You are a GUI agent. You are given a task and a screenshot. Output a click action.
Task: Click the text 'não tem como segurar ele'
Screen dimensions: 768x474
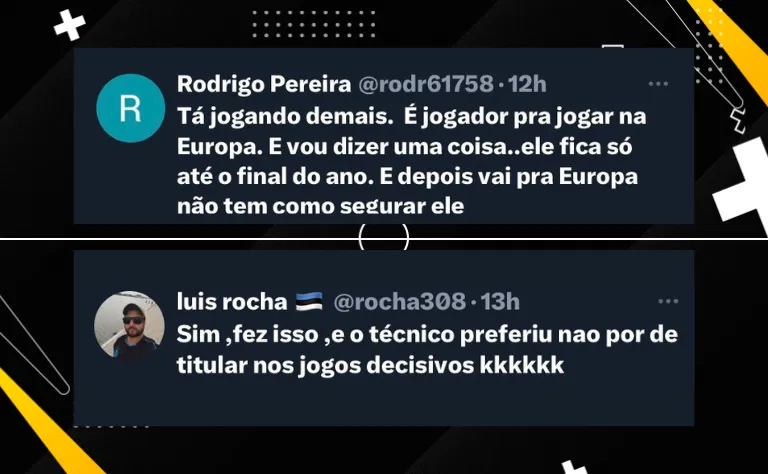[320, 207]
